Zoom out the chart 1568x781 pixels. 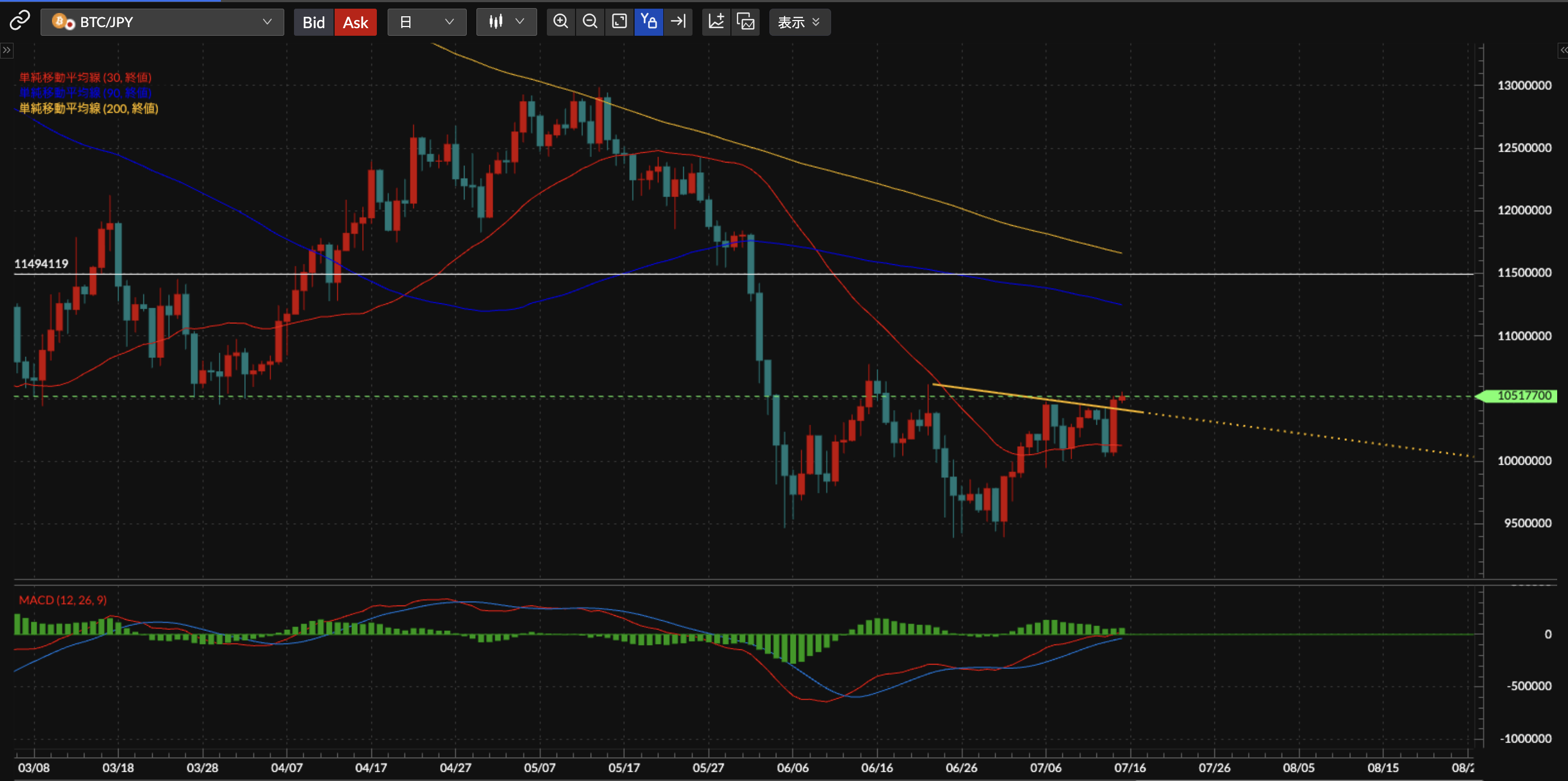pos(590,22)
